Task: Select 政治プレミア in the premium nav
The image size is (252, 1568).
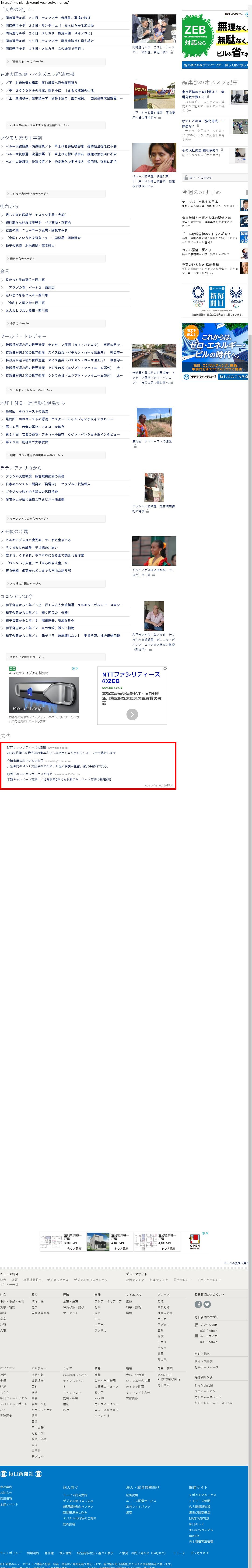Action: (136, 1280)
